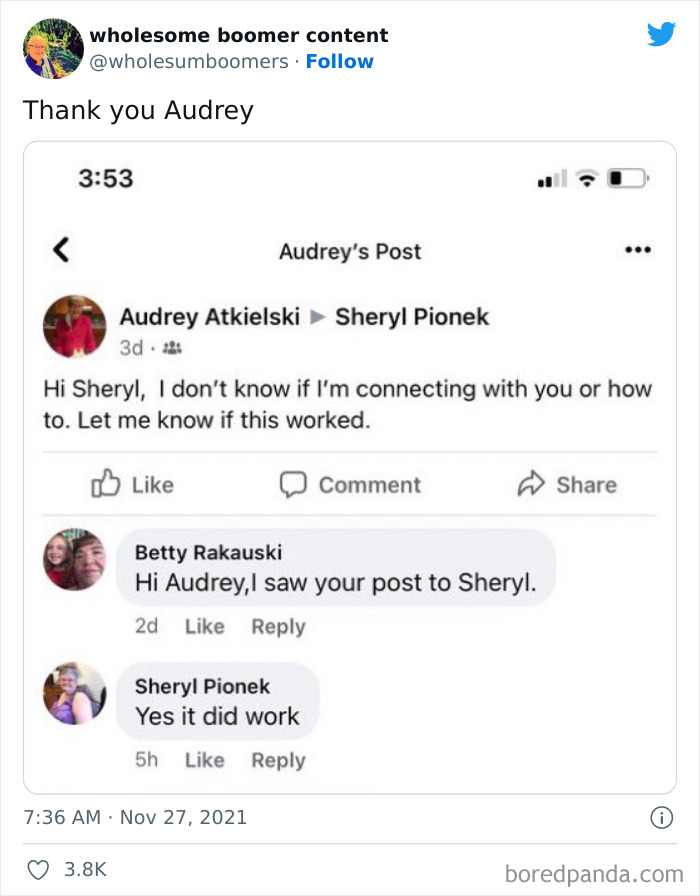Image resolution: width=700 pixels, height=896 pixels.
Task: Like Sheryl Pionek's comment
Action: [x=204, y=760]
